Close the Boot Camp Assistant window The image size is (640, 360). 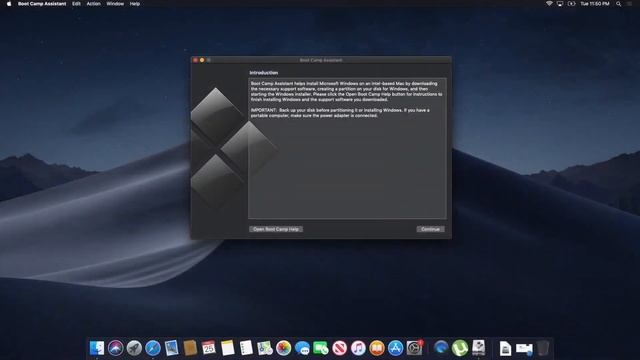[196, 60]
